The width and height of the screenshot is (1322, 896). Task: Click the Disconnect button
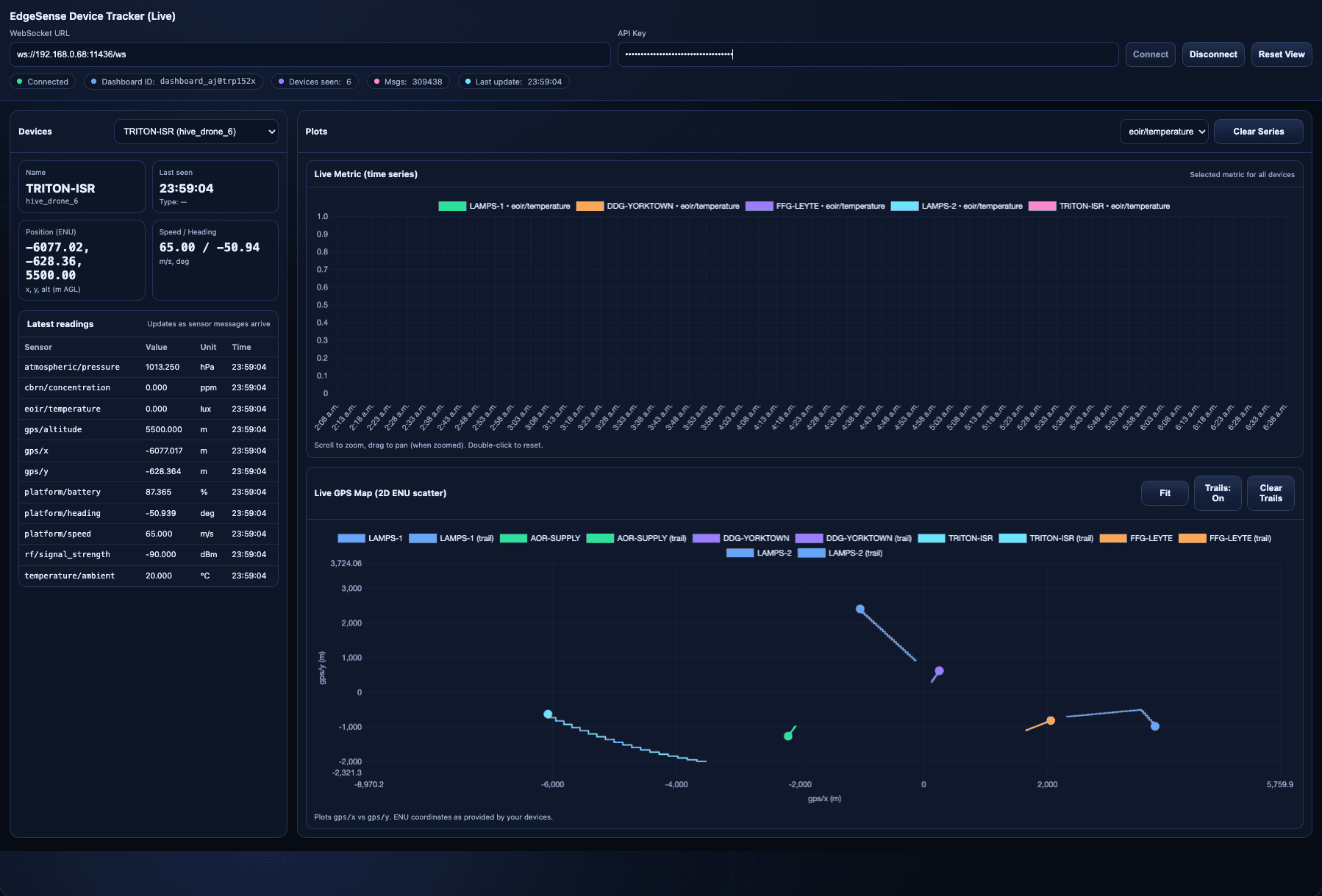coord(1213,54)
